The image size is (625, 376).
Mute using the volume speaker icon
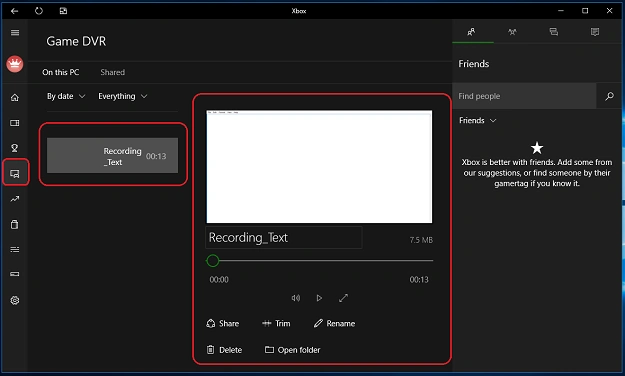pyautogui.click(x=296, y=298)
